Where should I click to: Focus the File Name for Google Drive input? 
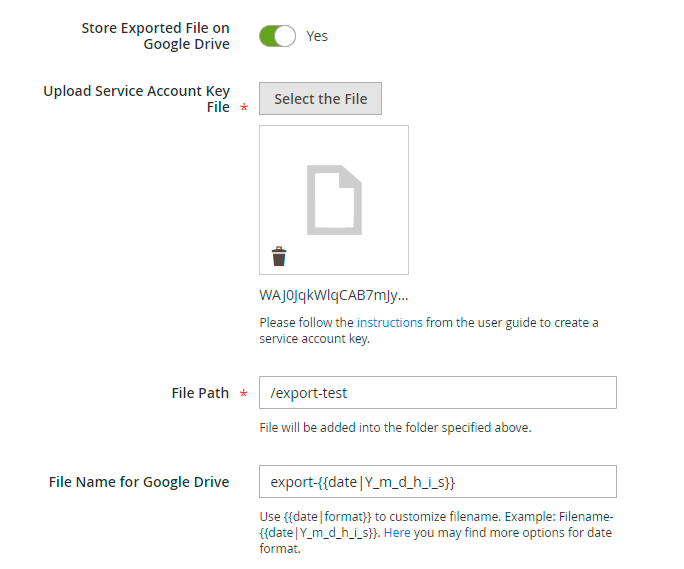pyautogui.click(x=437, y=482)
